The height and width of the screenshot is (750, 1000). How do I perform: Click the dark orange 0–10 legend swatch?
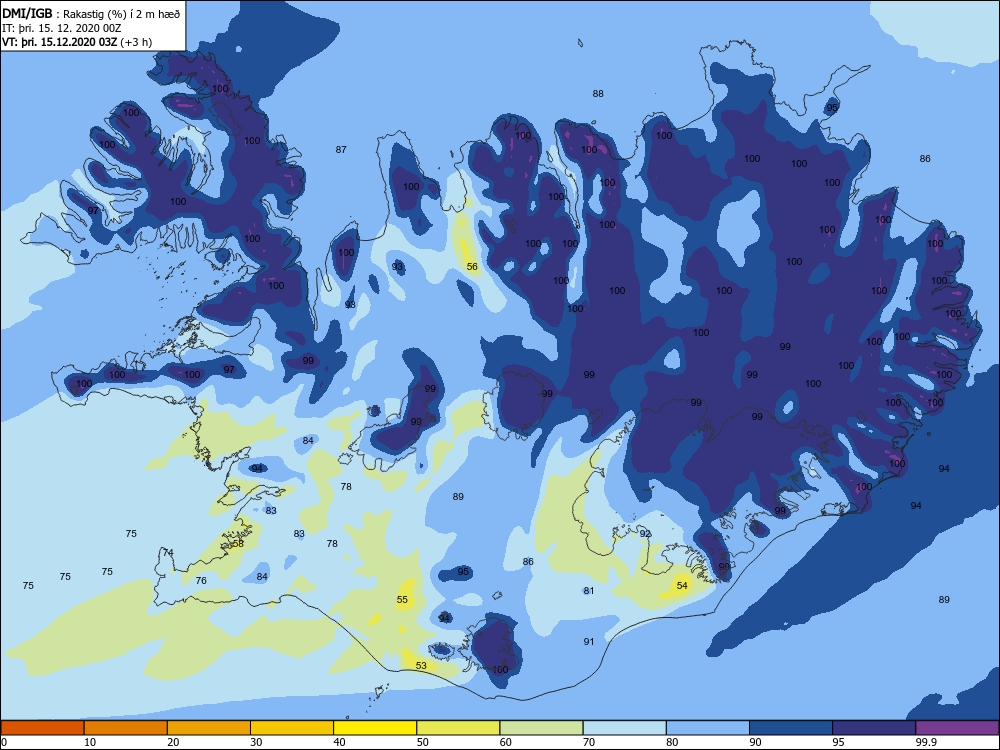coord(42,728)
